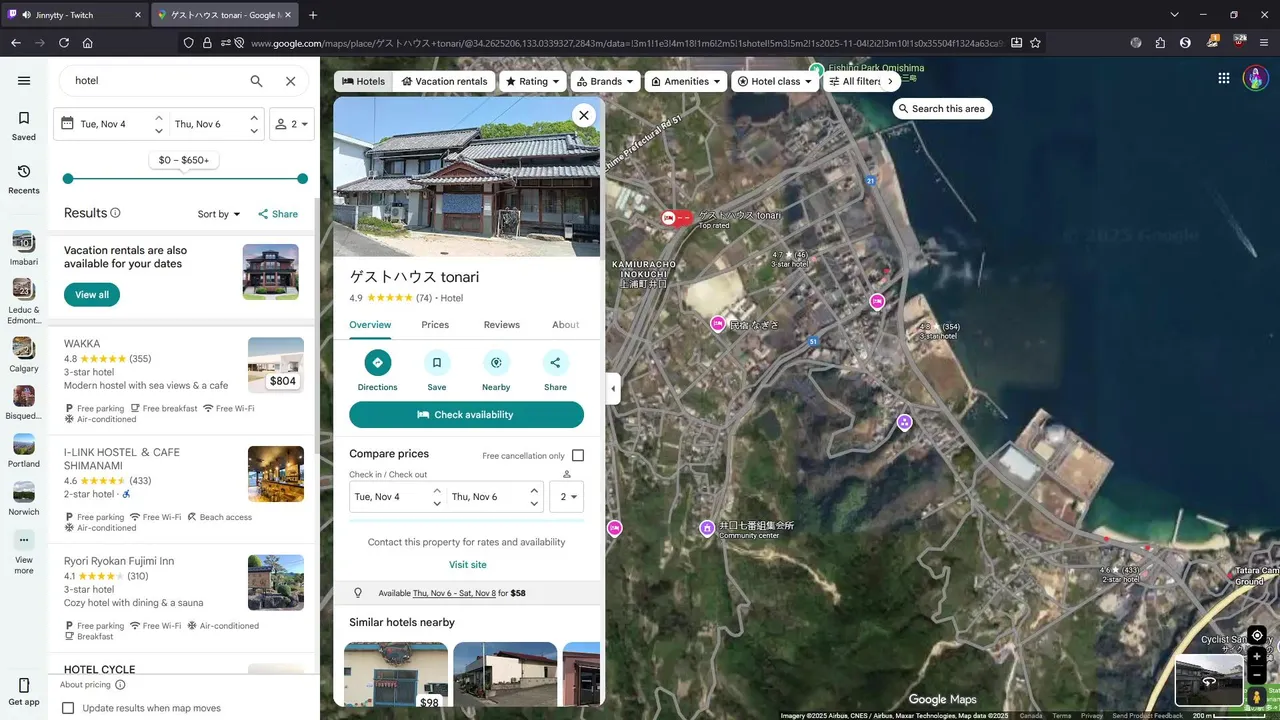Click Share results link
The image size is (1280, 720).
(x=278, y=214)
